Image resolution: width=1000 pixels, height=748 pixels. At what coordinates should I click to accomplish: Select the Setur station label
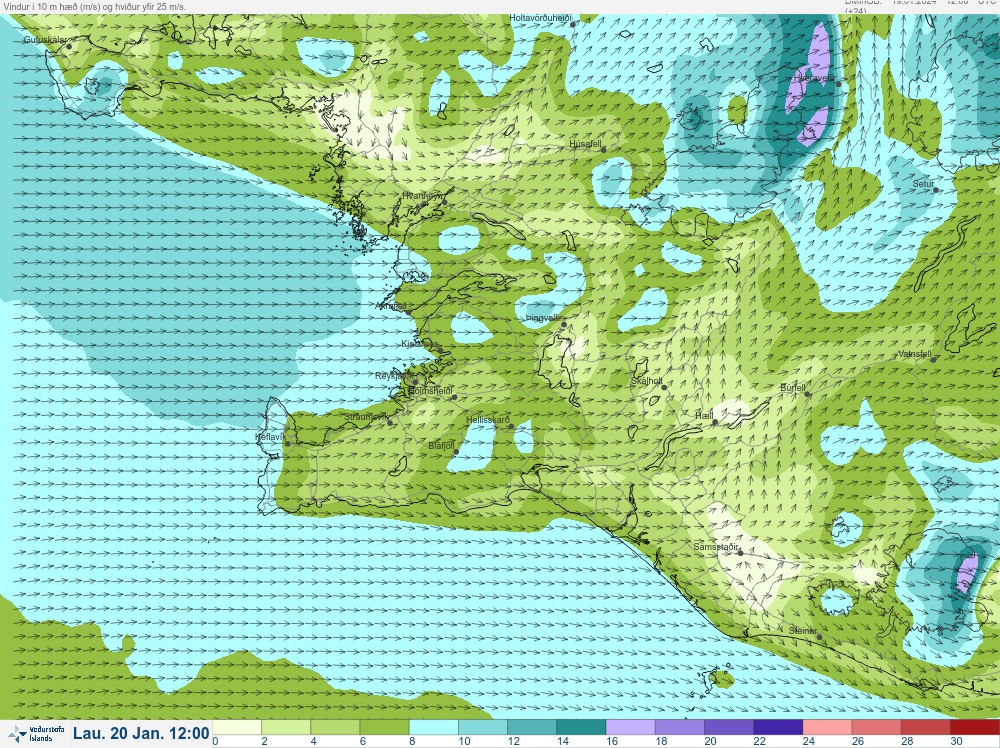[x=923, y=184]
